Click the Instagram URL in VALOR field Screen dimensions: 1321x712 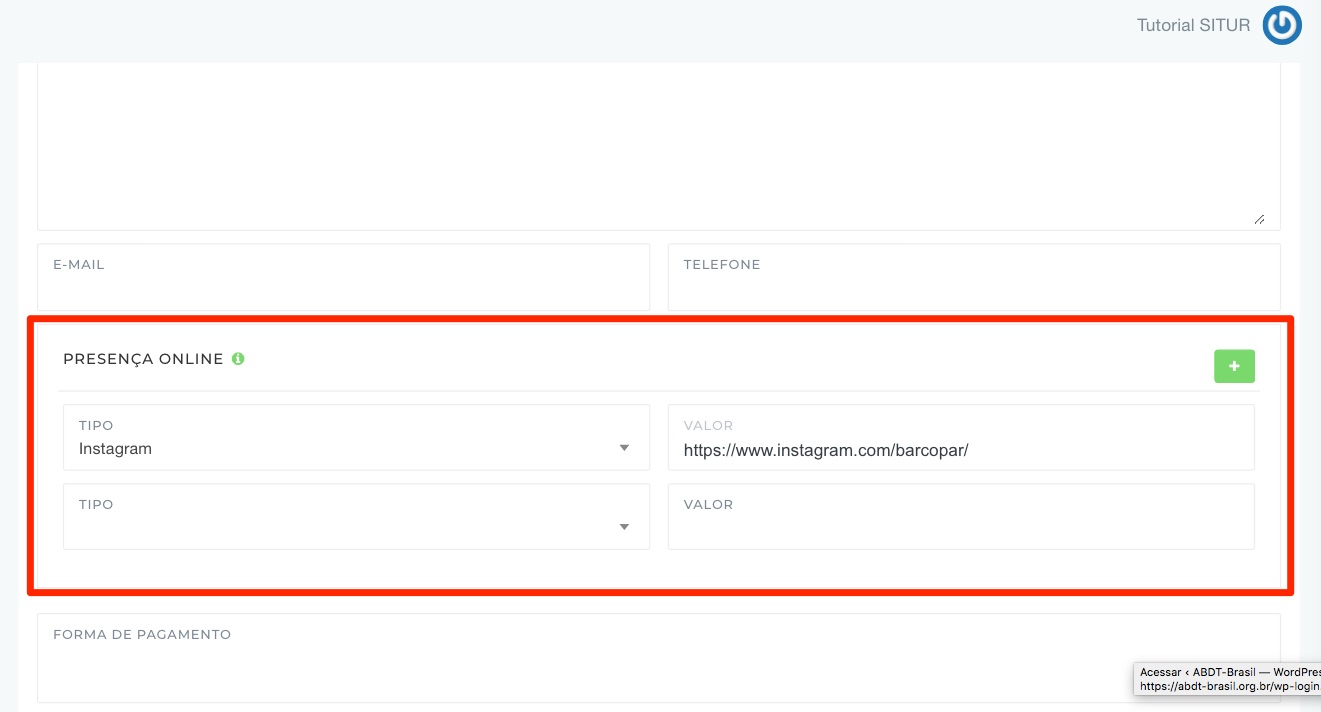[826, 450]
